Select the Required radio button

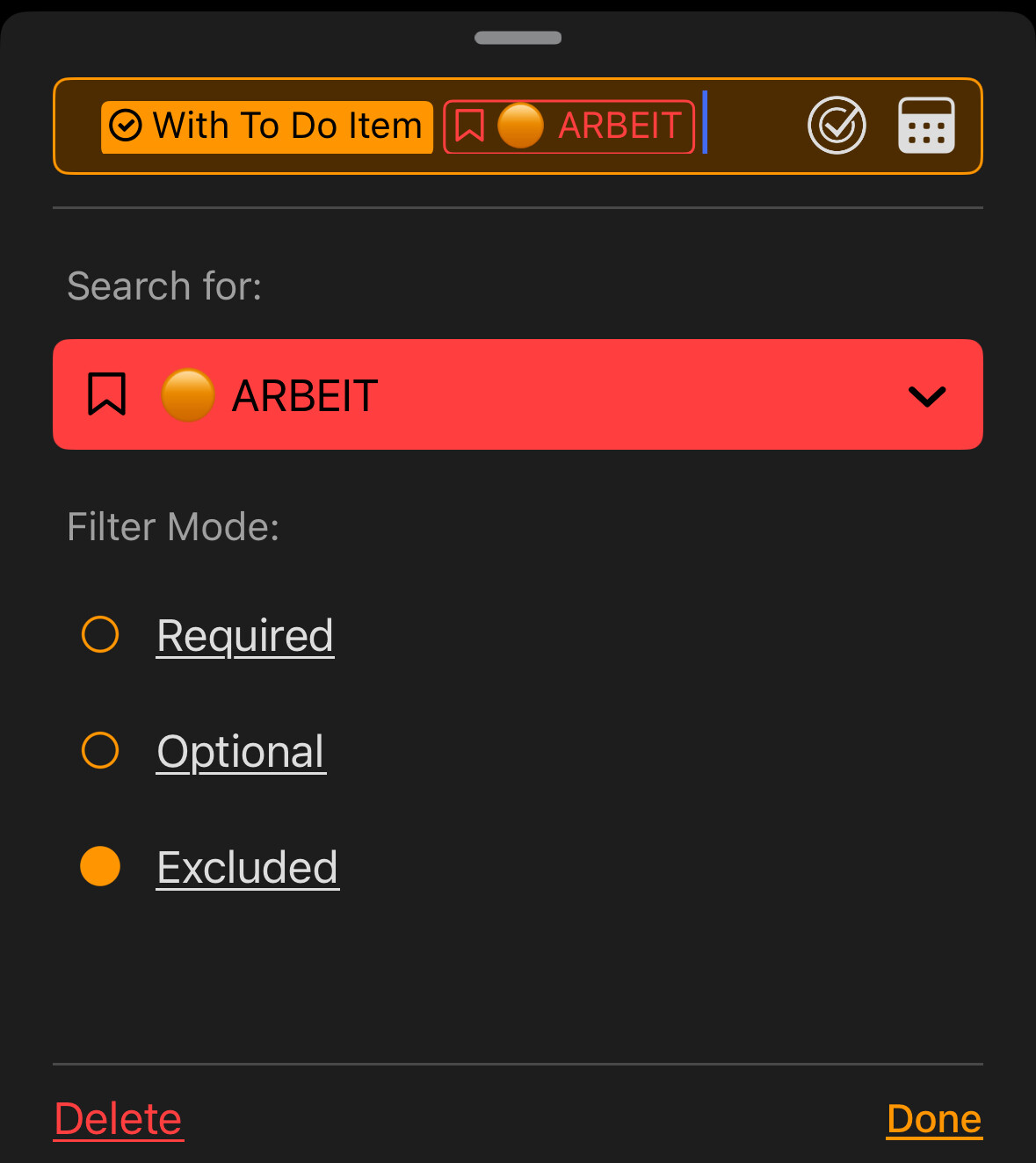coord(100,634)
